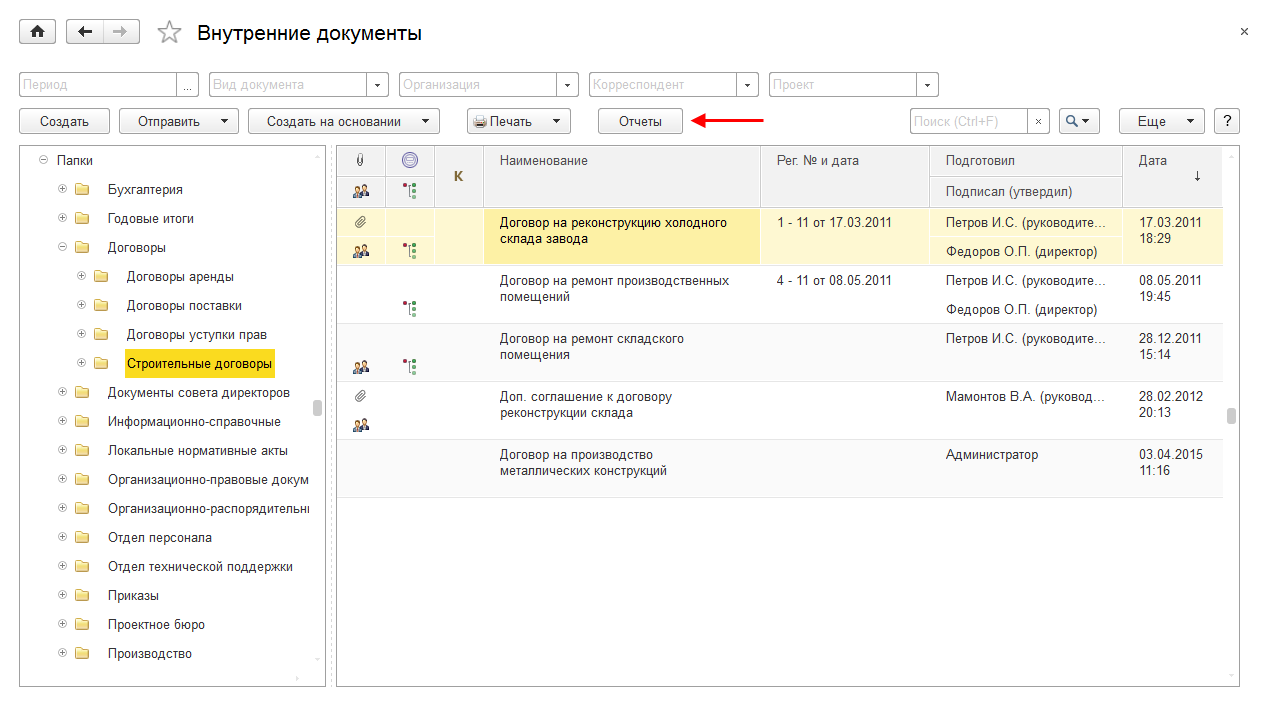Open the Печать print menu
The image size is (1266, 701).
click(518, 121)
